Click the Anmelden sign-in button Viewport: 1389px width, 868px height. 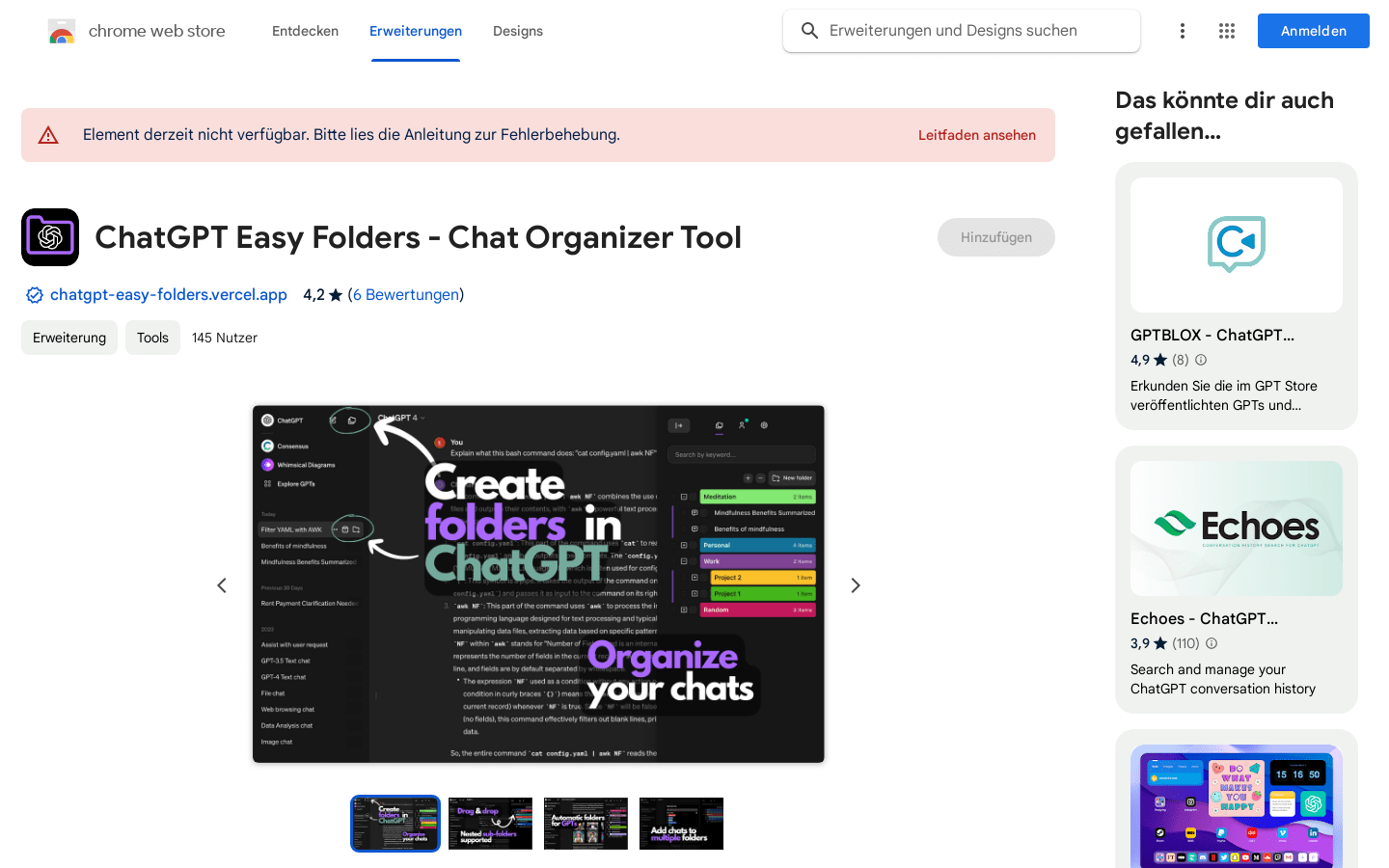(1314, 31)
